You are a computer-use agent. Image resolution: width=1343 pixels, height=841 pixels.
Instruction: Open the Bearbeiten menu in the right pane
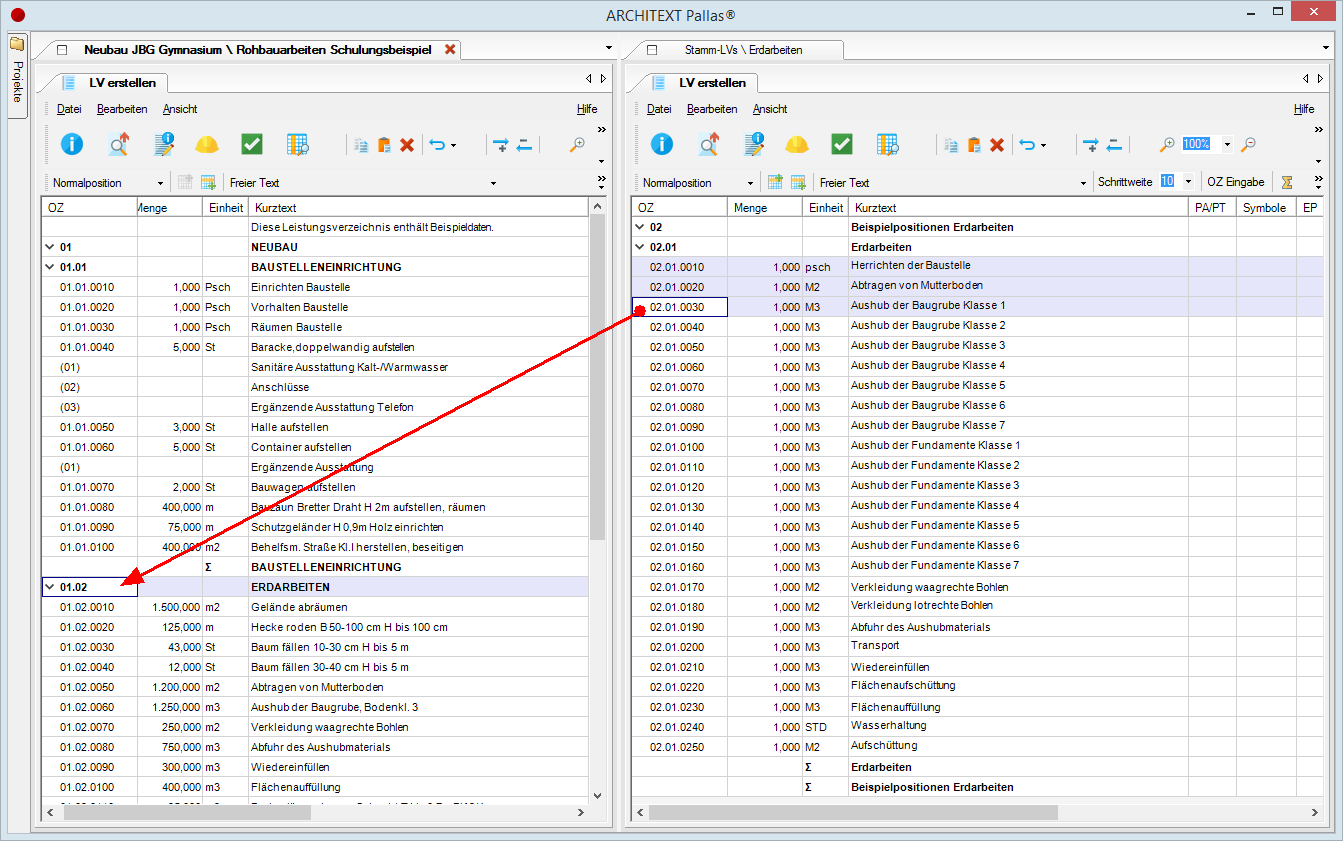[712, 109]
